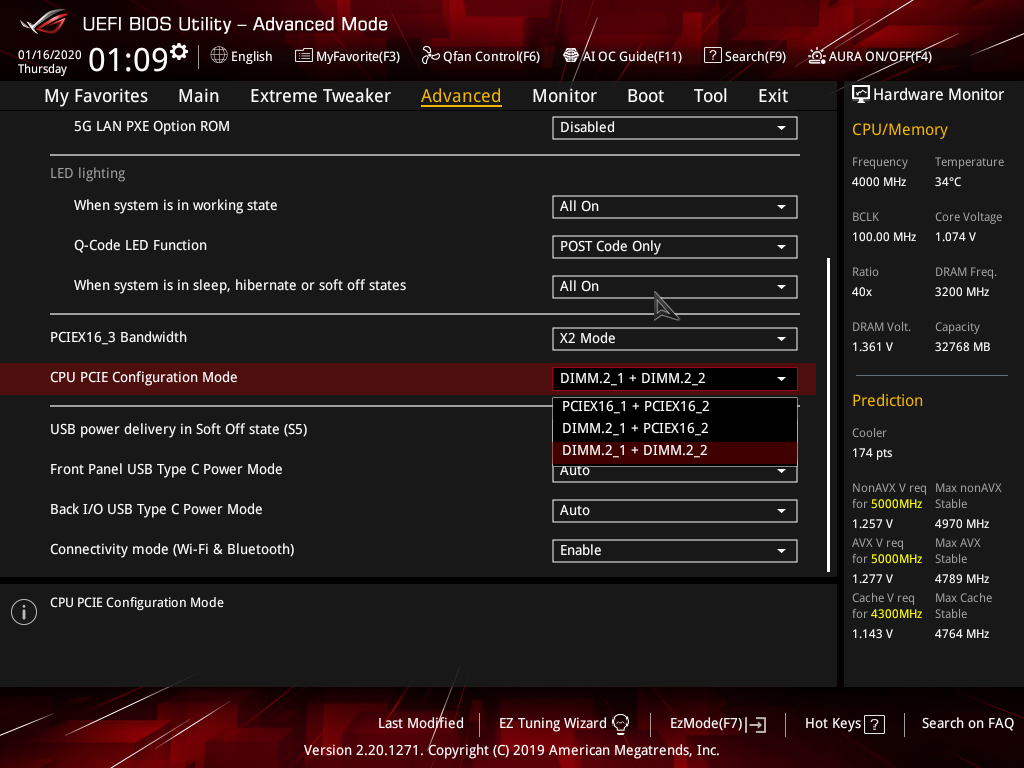Click the 4000 MHz frequency value
Image resolution: width=1024 pixels, height=768 pixels.
(879, 182)
